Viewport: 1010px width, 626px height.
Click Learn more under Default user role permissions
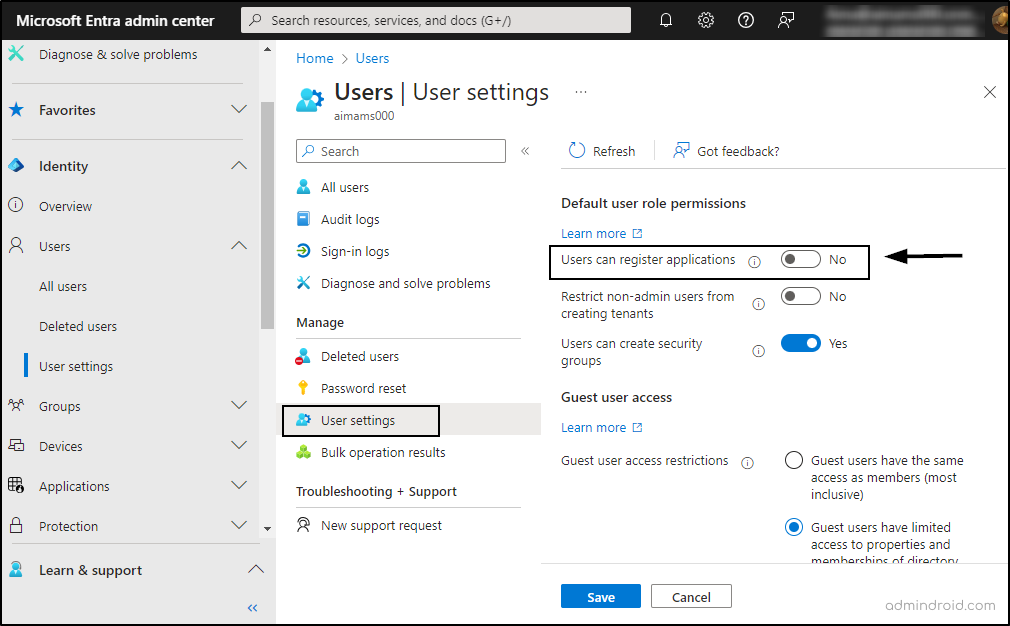click(594, 234)
